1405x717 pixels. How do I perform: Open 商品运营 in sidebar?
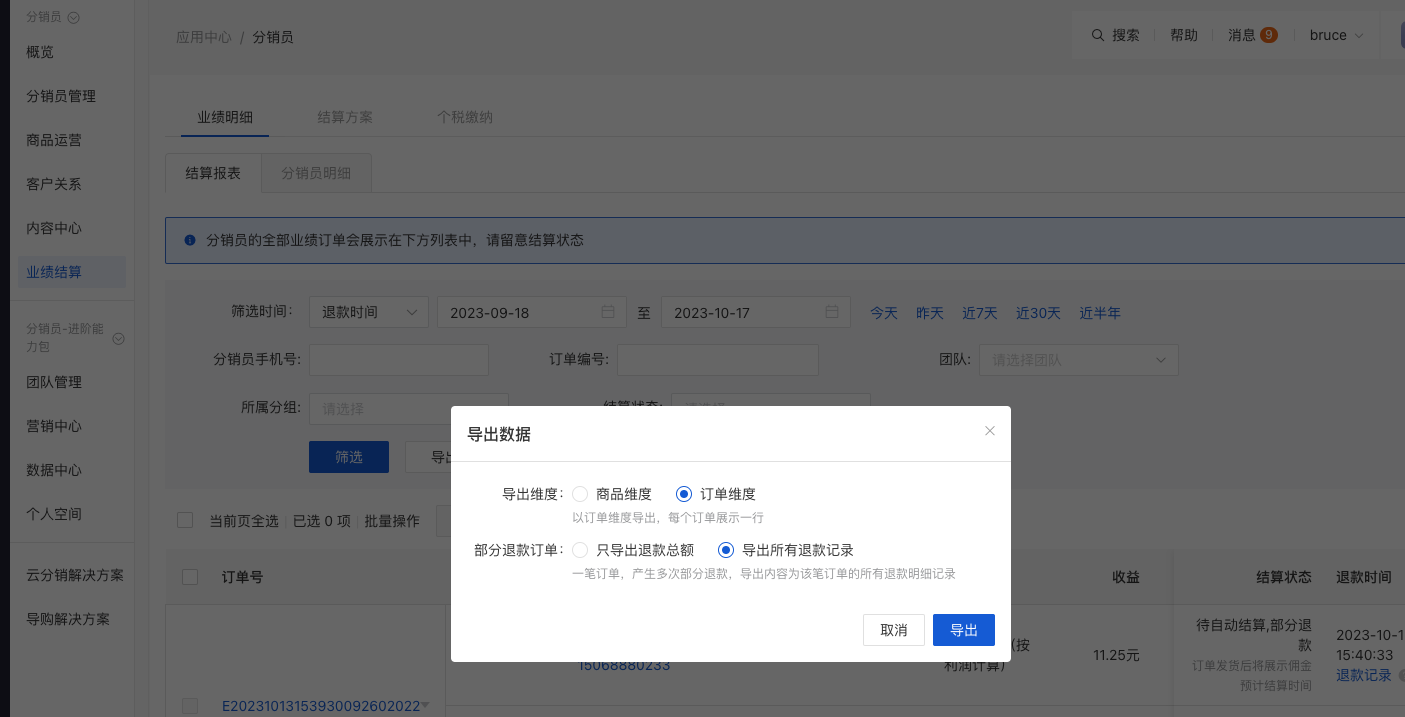54,140
